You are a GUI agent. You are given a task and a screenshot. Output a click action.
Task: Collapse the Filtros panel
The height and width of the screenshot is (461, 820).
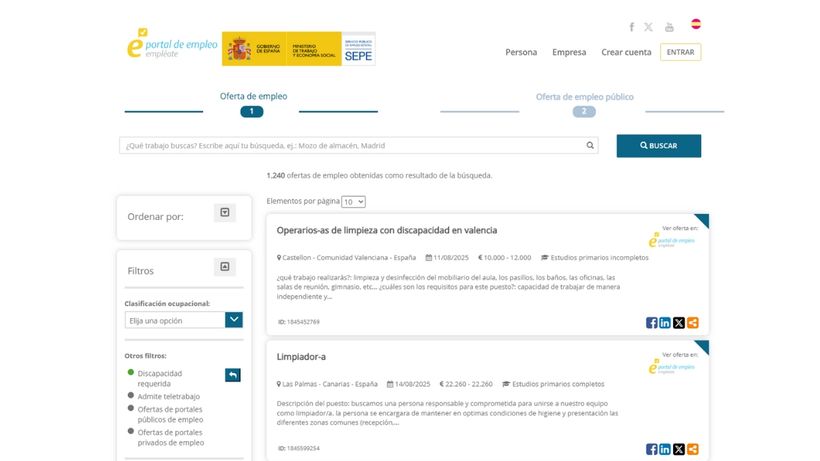225,267
